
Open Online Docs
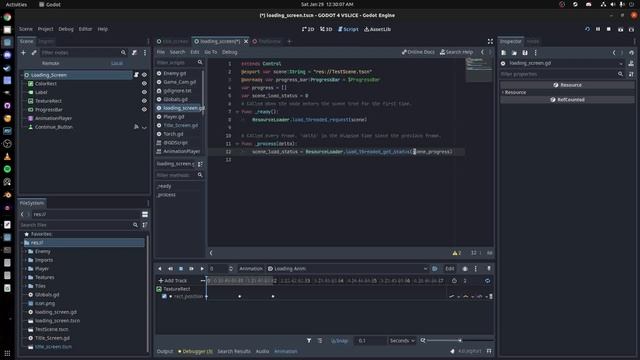tap(418, 52)
